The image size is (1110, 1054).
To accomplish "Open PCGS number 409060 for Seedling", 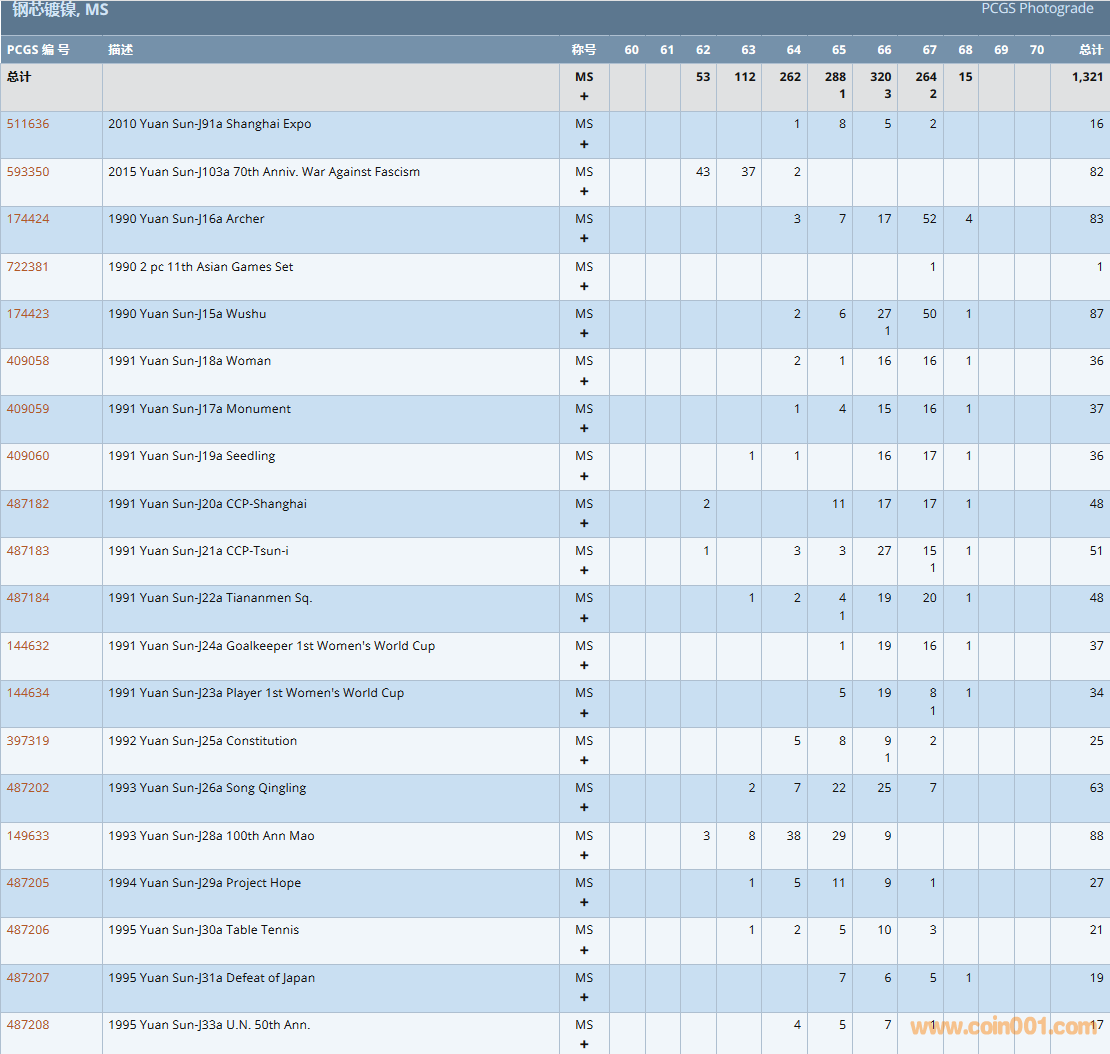I will click(x=28, y=456).
